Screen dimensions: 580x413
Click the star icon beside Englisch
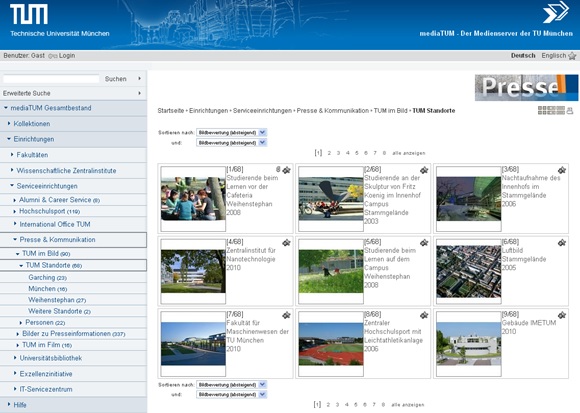572,56
